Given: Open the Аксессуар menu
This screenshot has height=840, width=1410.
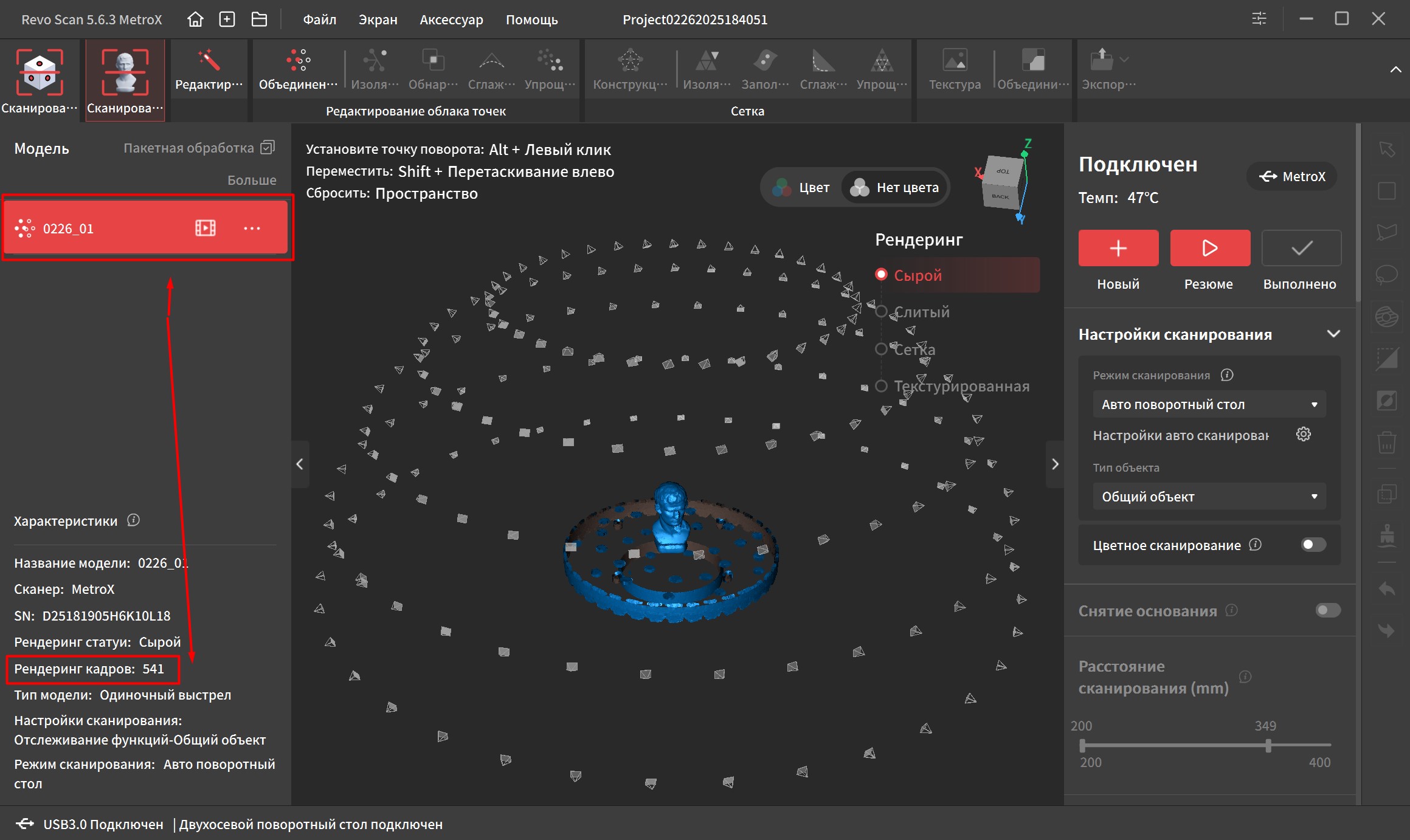Looking at the screenshot, I should (451, 19).
